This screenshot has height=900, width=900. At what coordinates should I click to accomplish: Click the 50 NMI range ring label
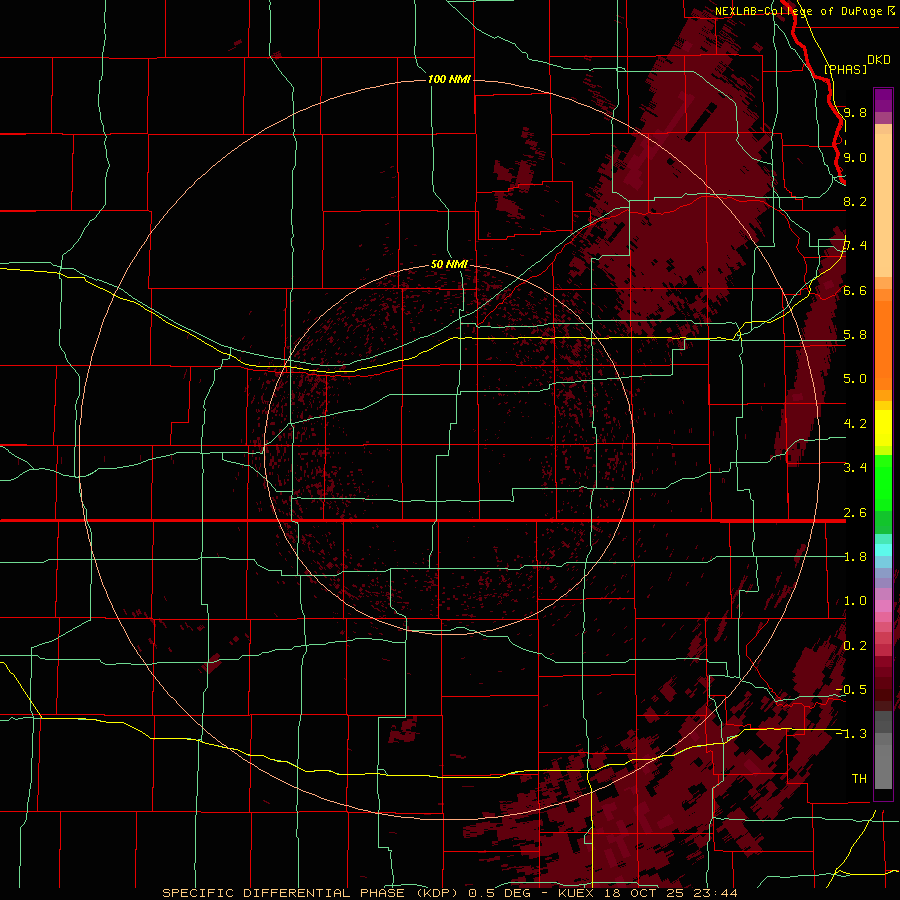coord(449,265)
